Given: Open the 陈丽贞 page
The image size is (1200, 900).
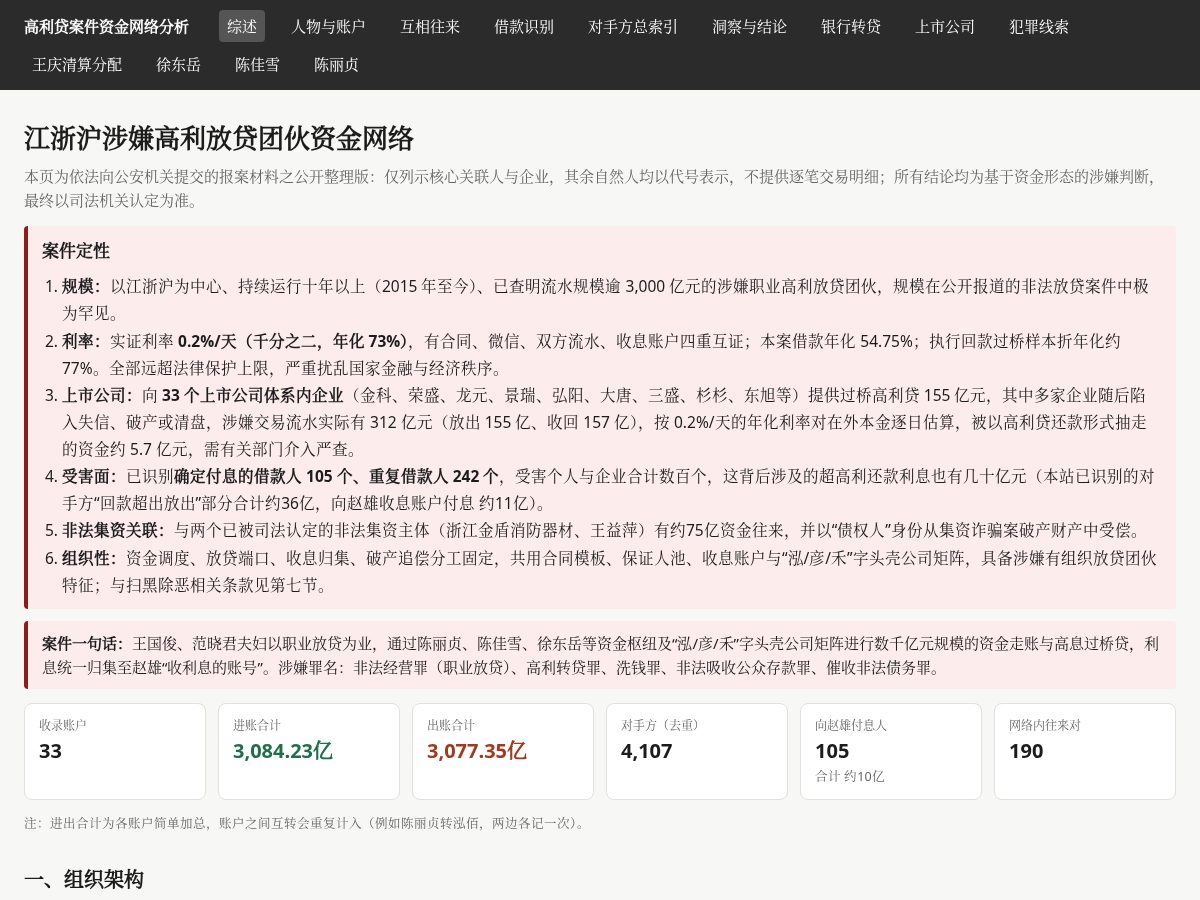Looking at the screenshot, I should pos(337,65).
